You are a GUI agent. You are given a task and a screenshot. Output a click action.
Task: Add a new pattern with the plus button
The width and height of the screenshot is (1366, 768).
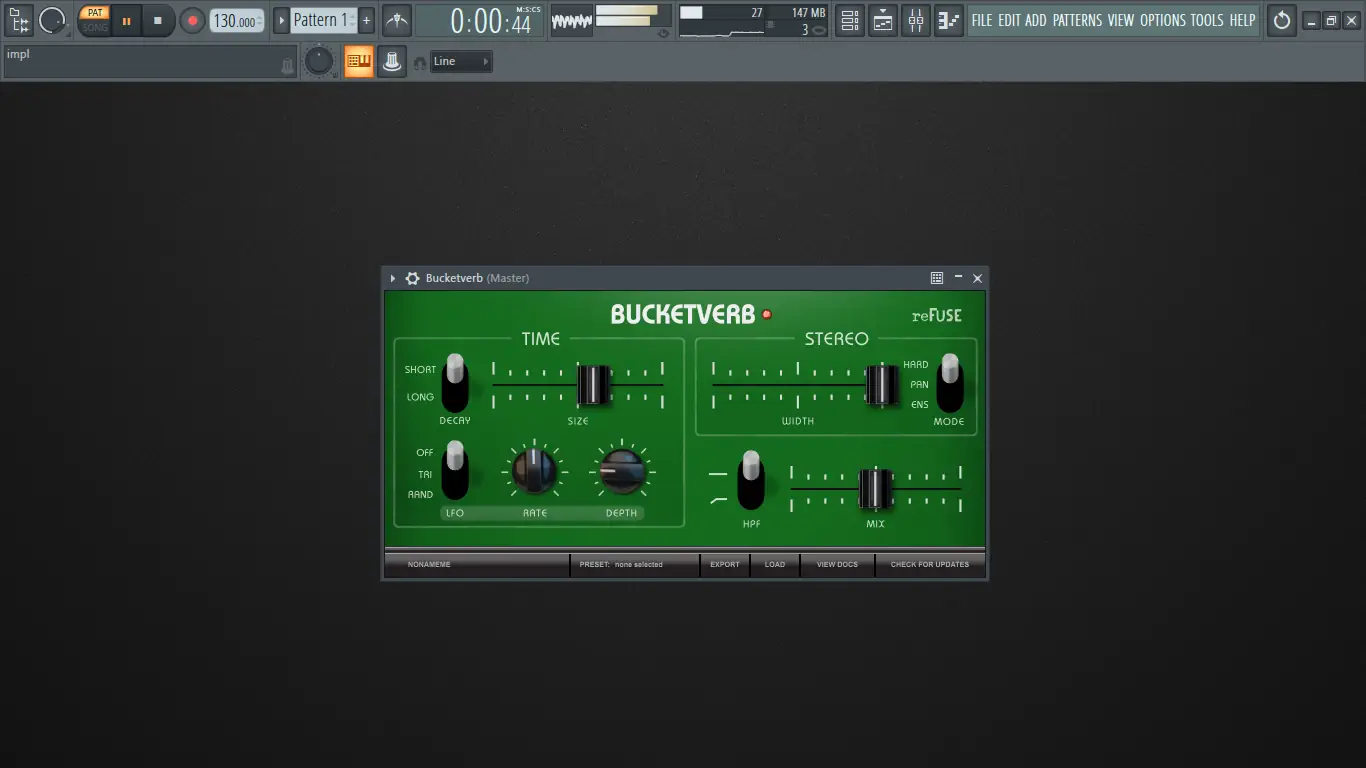pyautogui.click(x=366, y=20)
